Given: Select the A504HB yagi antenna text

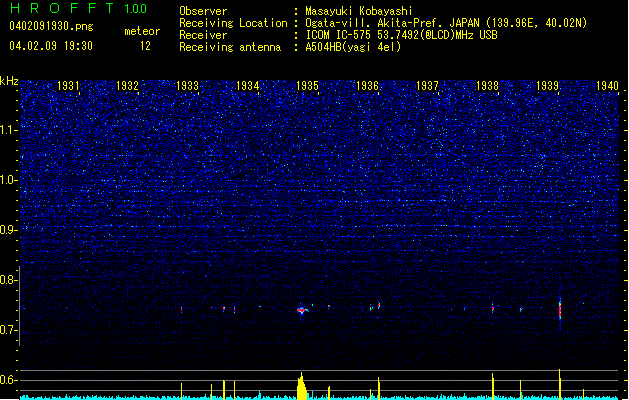Looking at the screenshot, I should pyautogui.click(x=353, y=47).
